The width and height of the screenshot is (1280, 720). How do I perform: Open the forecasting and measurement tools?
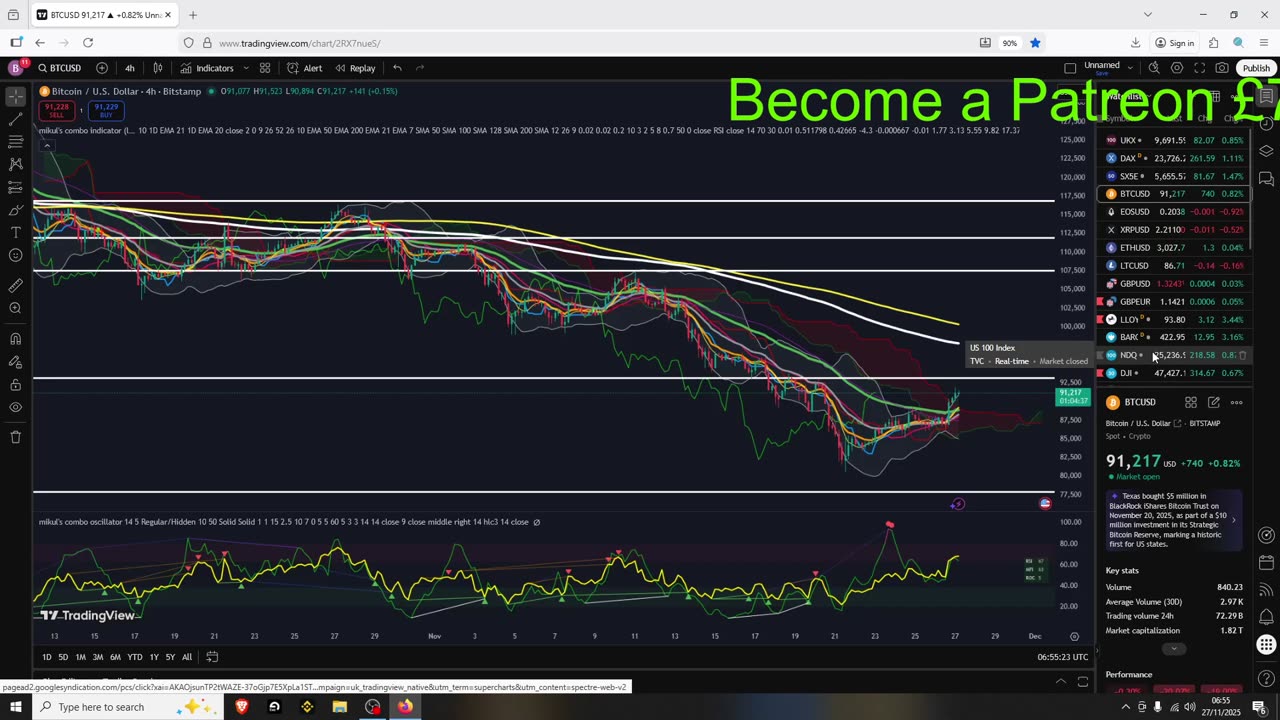(x=15, y=187)
